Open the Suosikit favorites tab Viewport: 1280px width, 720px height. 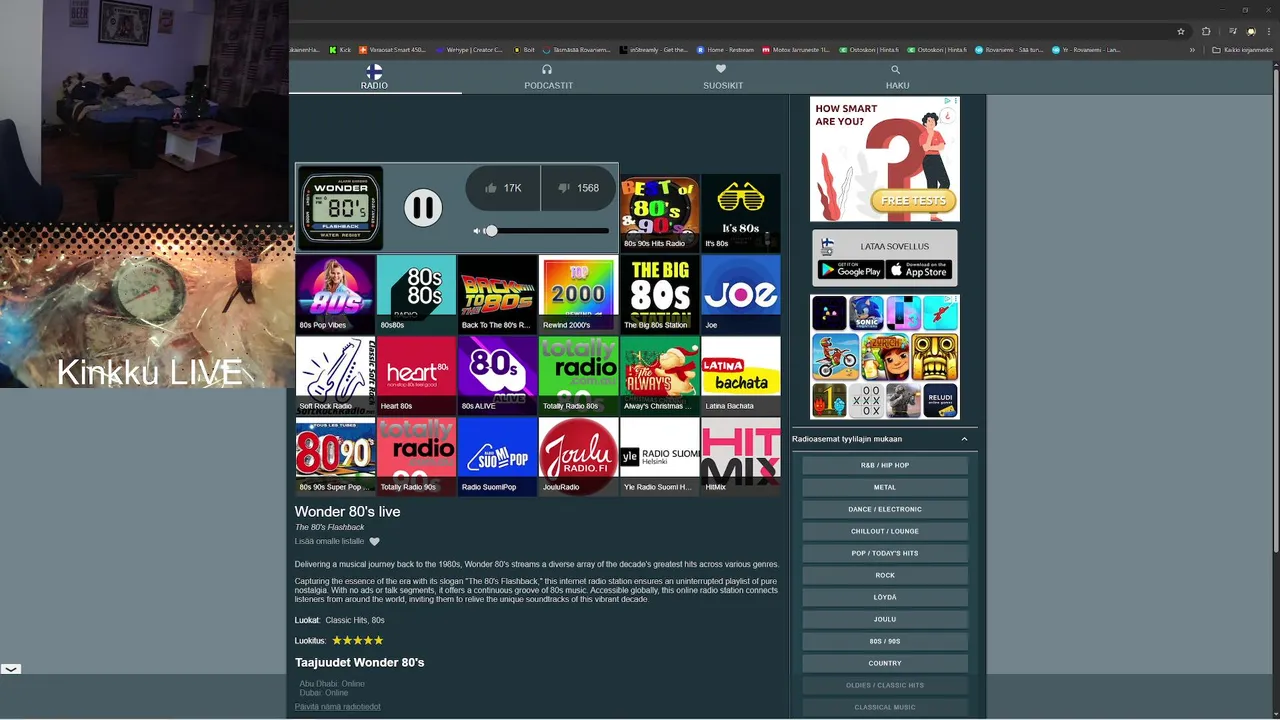pyautogui.click(x=722, y=77)
